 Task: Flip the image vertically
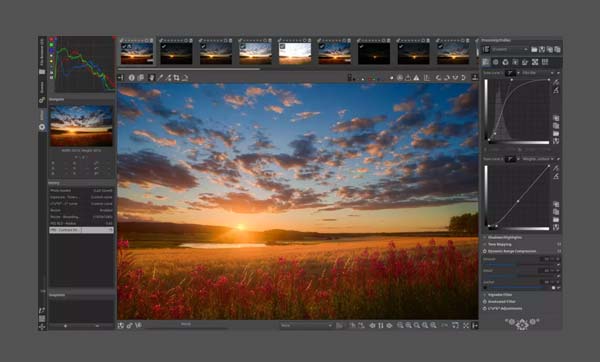click(x=463, y=78)
